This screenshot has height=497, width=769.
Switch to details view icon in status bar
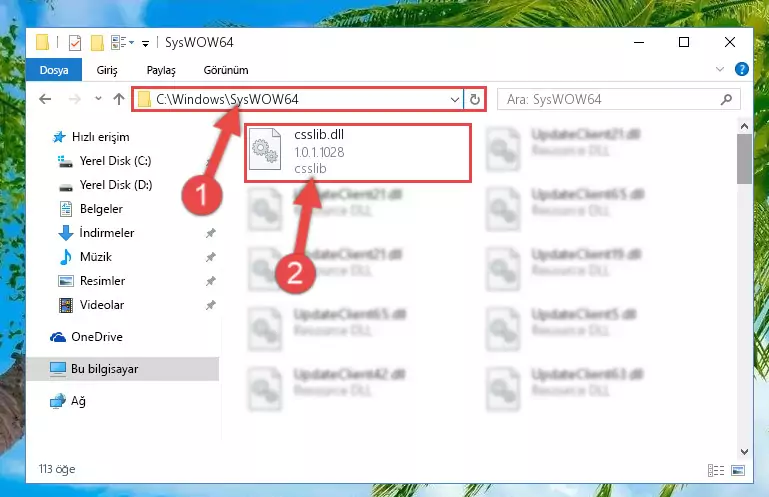(x=716, y=471)
